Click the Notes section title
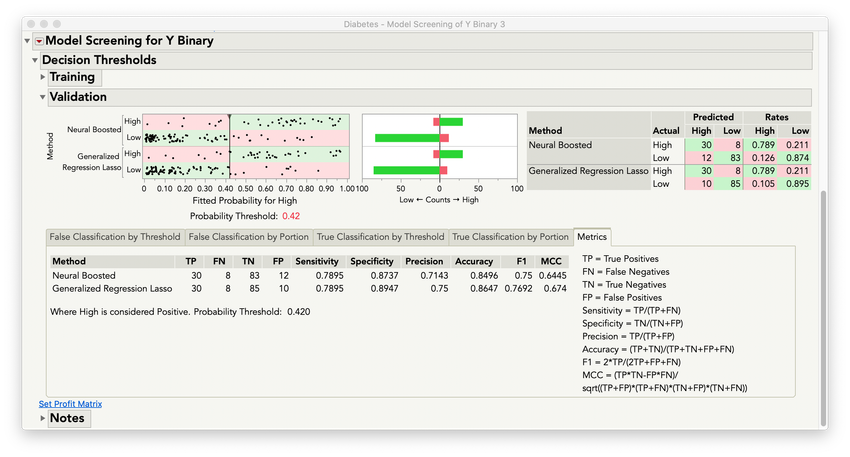The height and width of the screenshot is (457, 850). (67, 418)
